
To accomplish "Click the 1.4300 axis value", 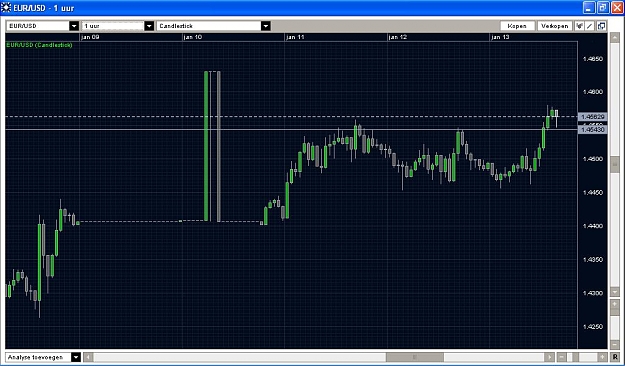I will coord(593,293).
